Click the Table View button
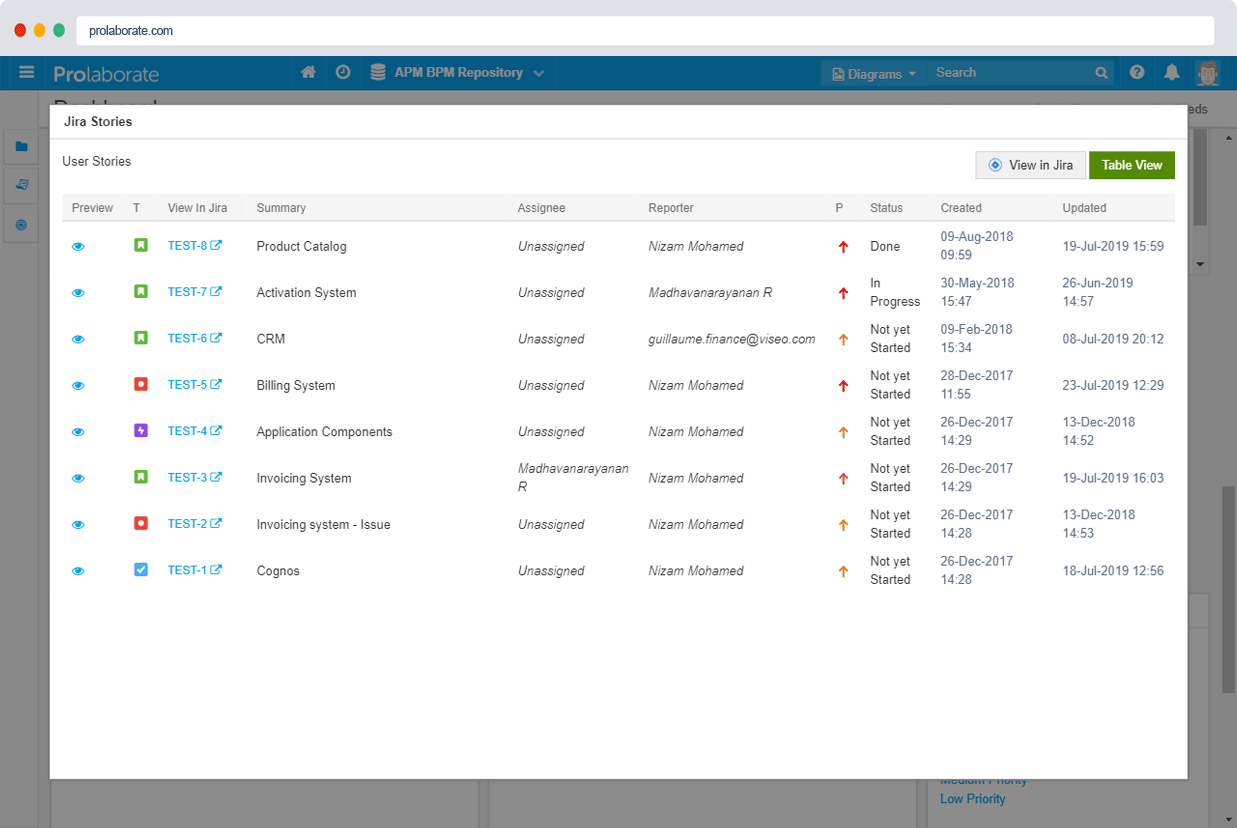The image size is (1237, 828). [1132, 165]
